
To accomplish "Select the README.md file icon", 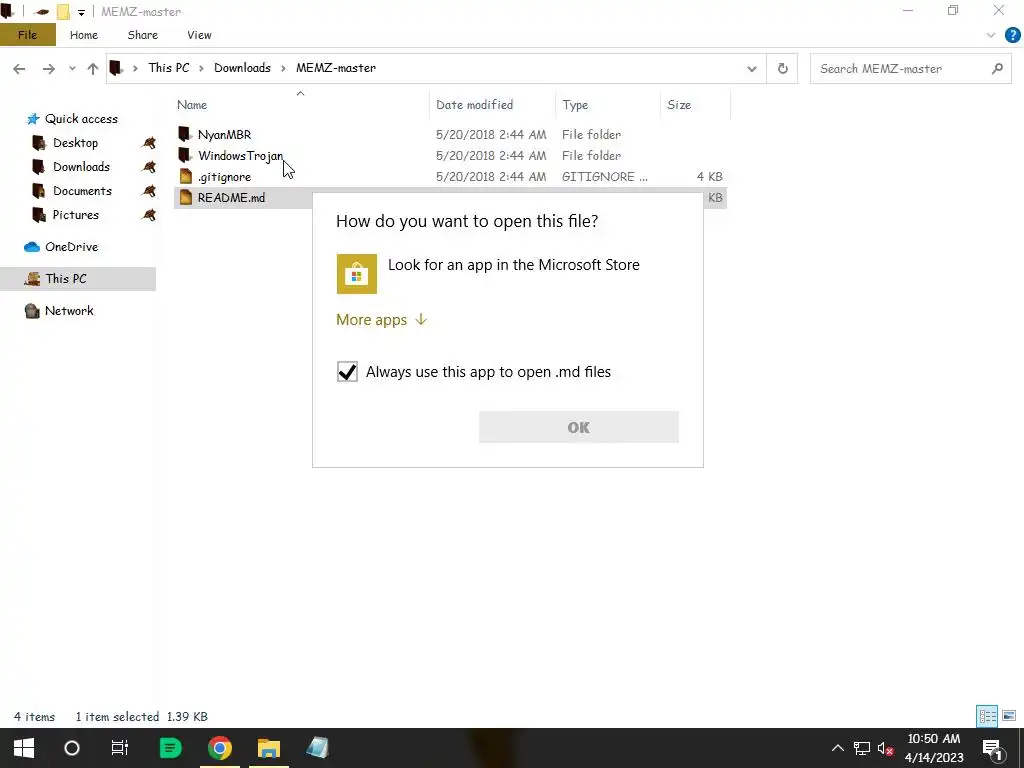I will [185, 197].
